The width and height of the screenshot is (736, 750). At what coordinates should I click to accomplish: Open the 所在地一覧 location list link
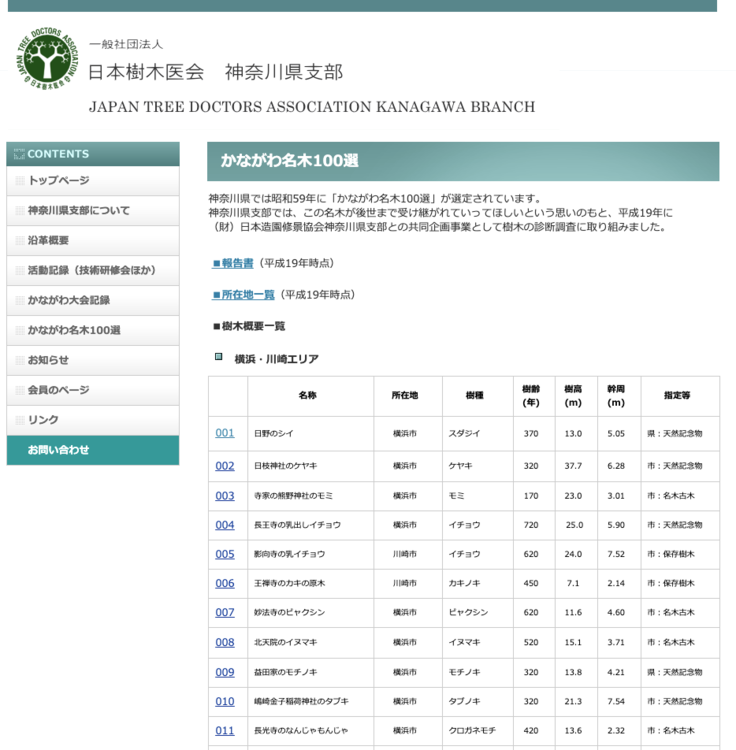click(243, 295)
